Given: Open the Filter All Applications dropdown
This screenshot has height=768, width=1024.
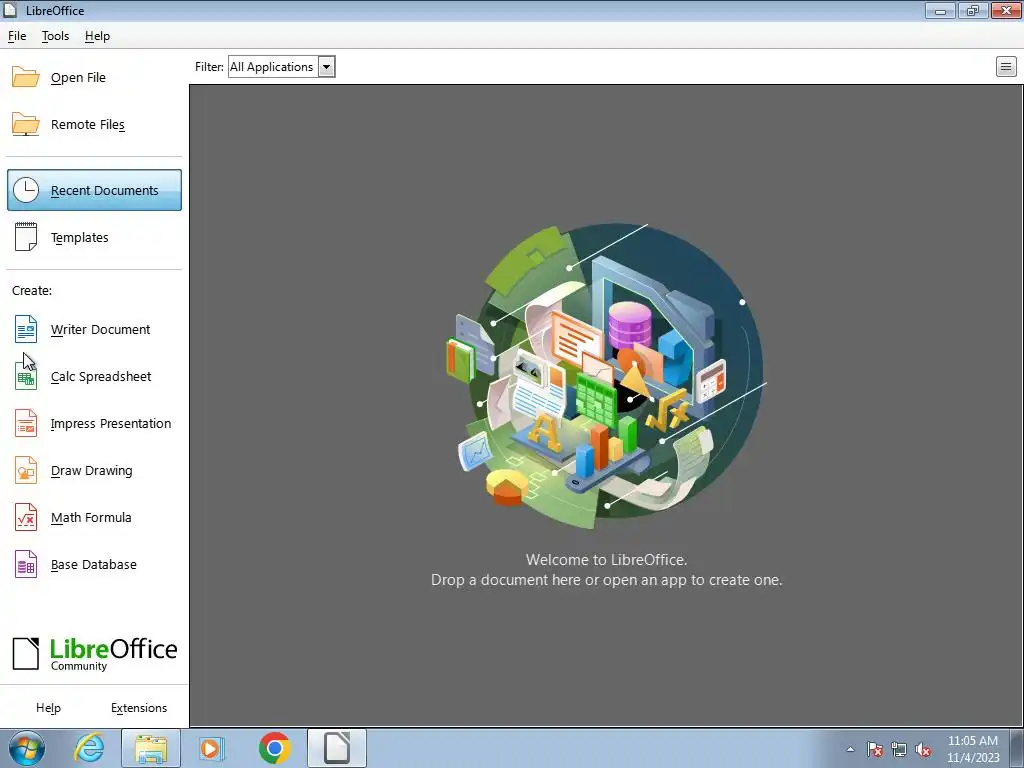Looking at the screenshot, I should pyautogui.click(x=281, y=67).
